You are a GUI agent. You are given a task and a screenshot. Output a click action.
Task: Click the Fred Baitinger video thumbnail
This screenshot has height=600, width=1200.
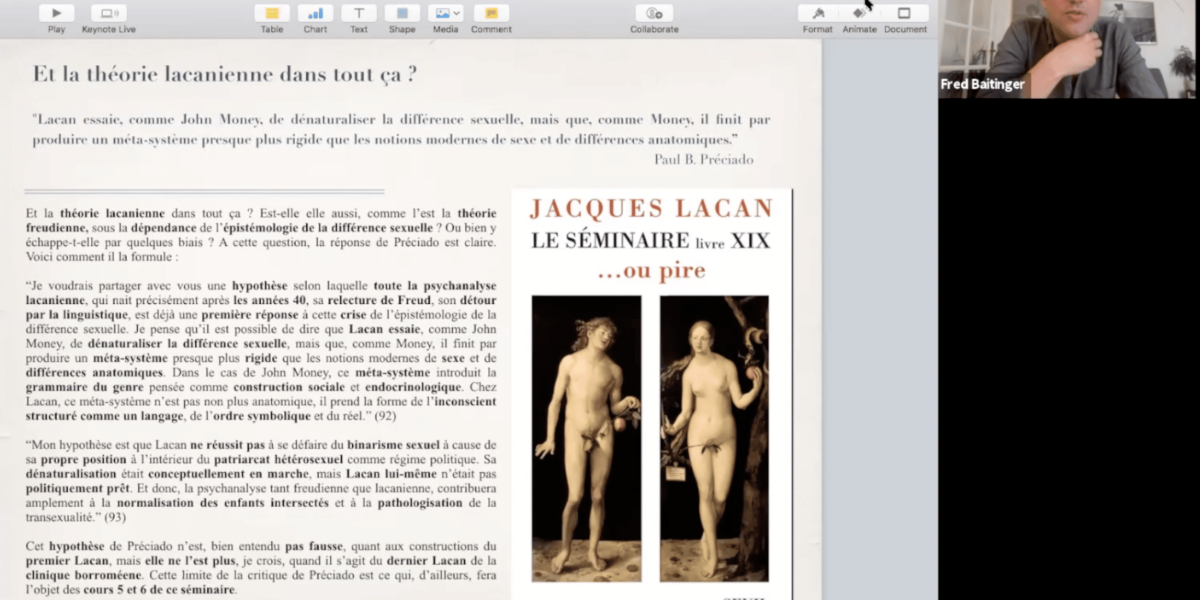click(1068, 49)
